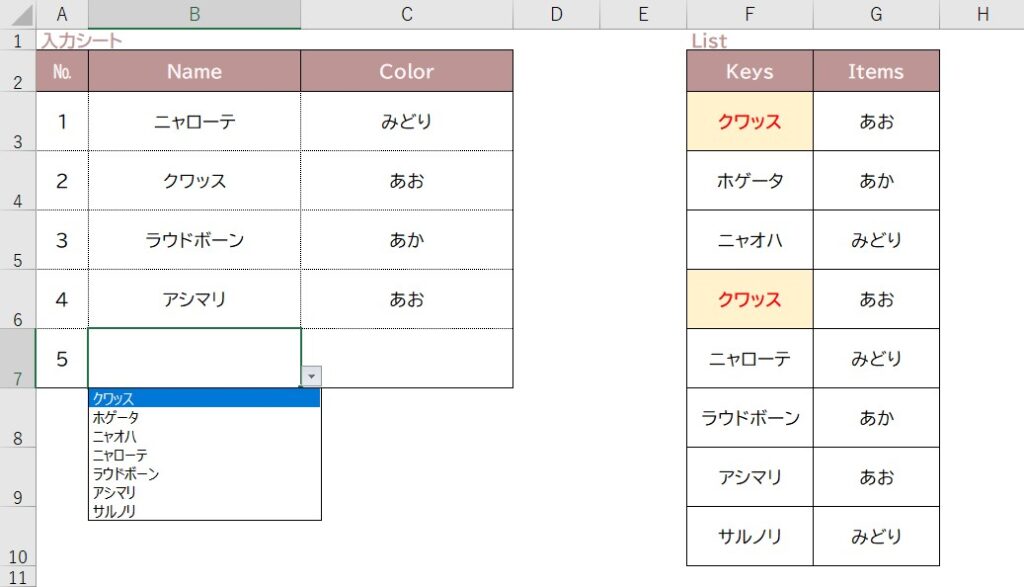
Task: Click the あか cell beside ラウドボーン in List
Action: coord(876,417)
